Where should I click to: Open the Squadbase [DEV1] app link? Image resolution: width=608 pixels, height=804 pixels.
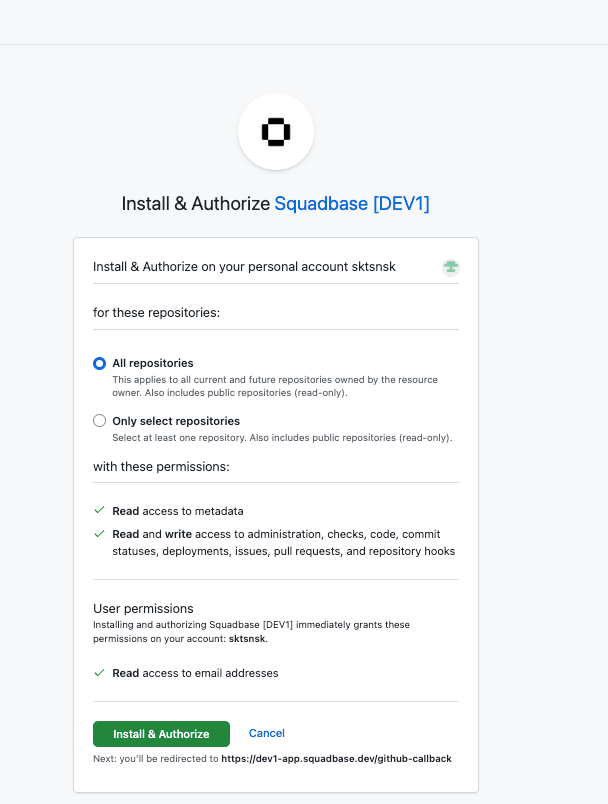[352, 204]
